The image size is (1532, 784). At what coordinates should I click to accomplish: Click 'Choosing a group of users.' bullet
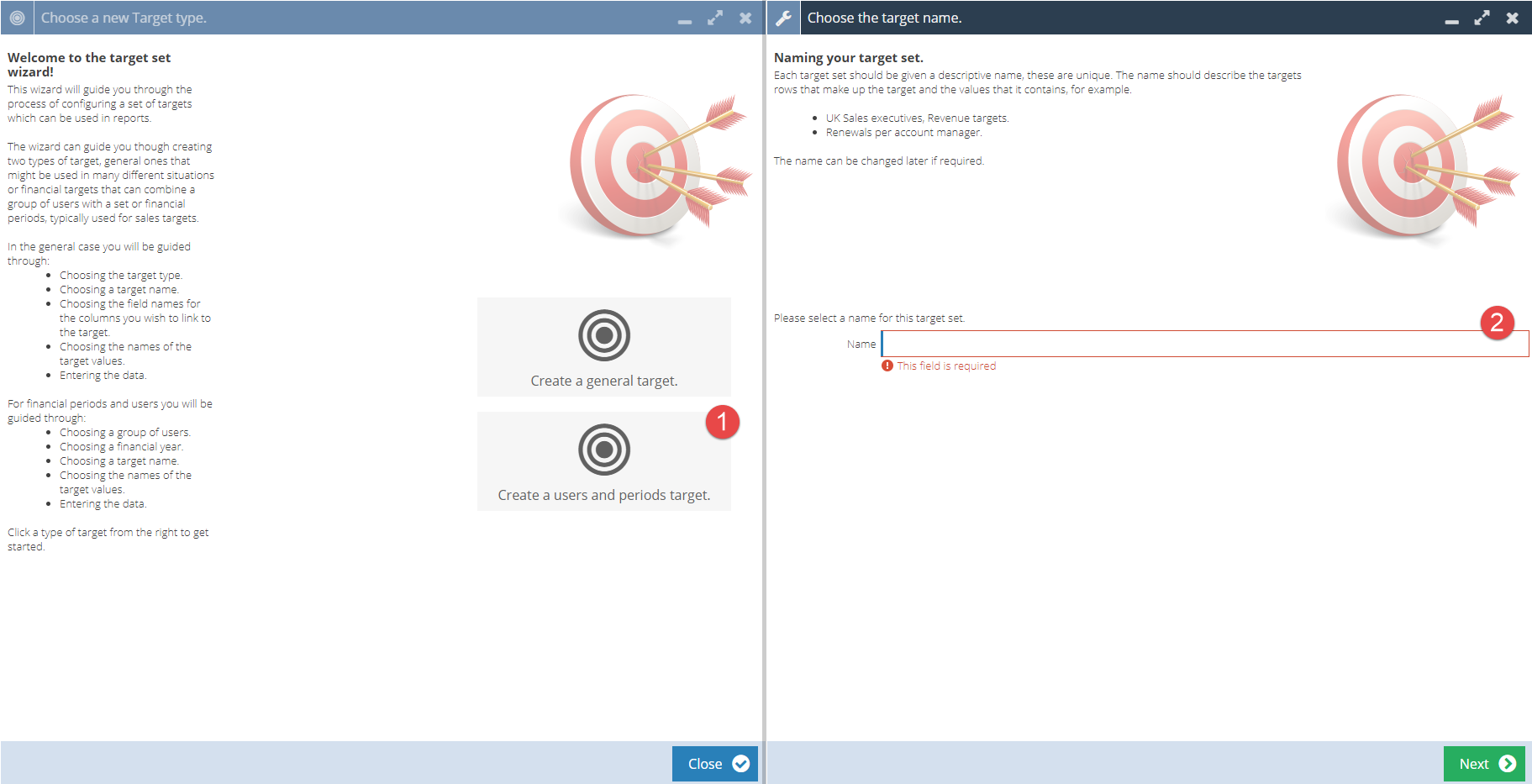tap(125, 433)
